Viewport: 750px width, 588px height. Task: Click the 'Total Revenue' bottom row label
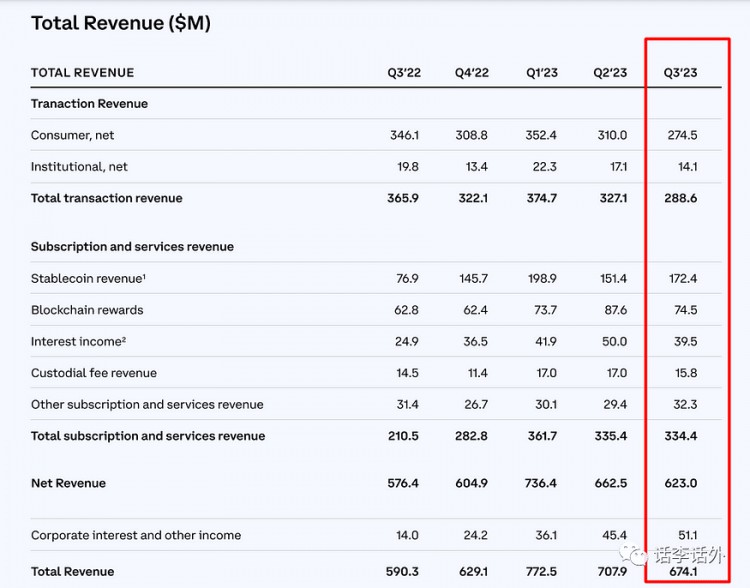73,572
